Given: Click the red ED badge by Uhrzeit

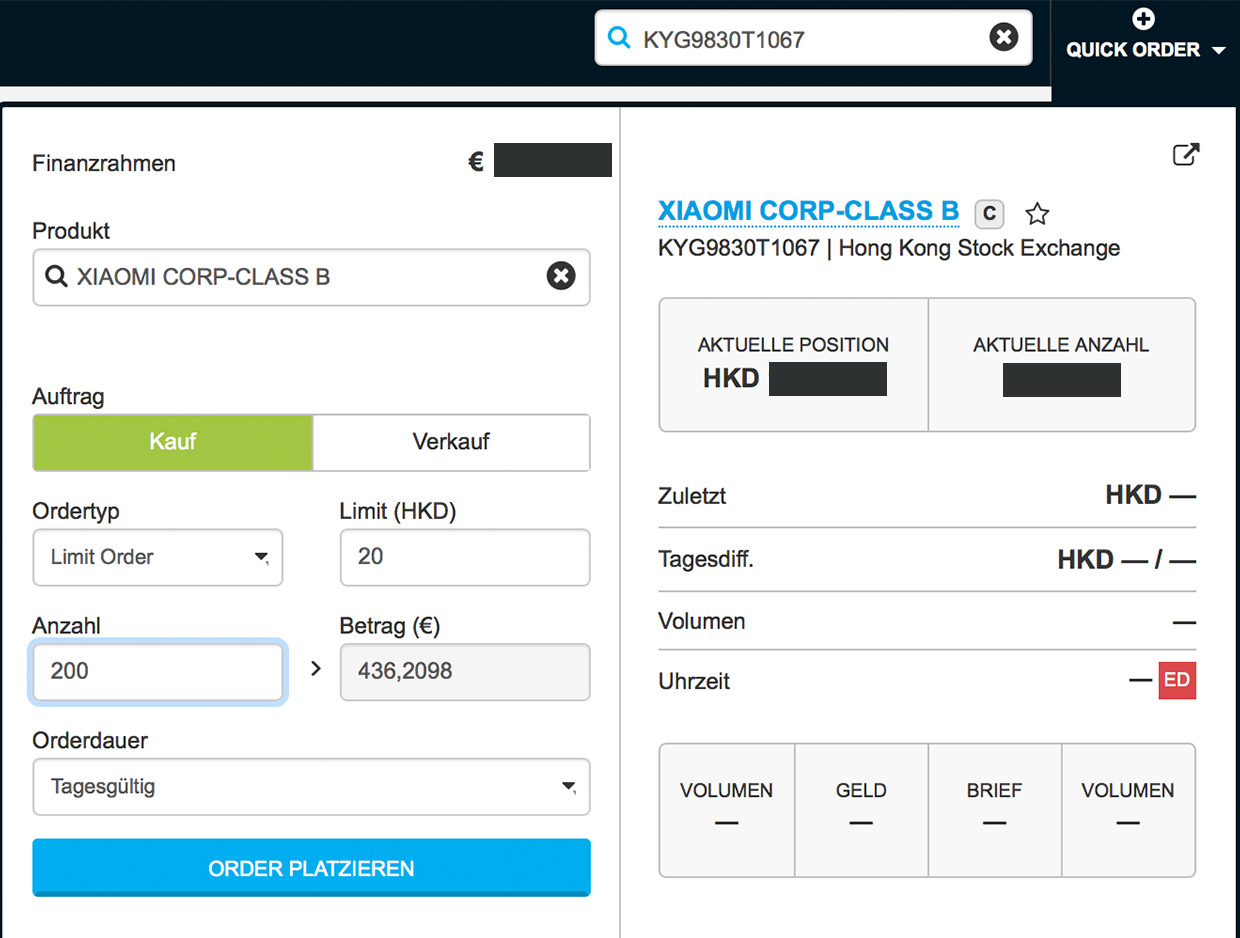Looking at the screenshot, I should point(1177,680).
